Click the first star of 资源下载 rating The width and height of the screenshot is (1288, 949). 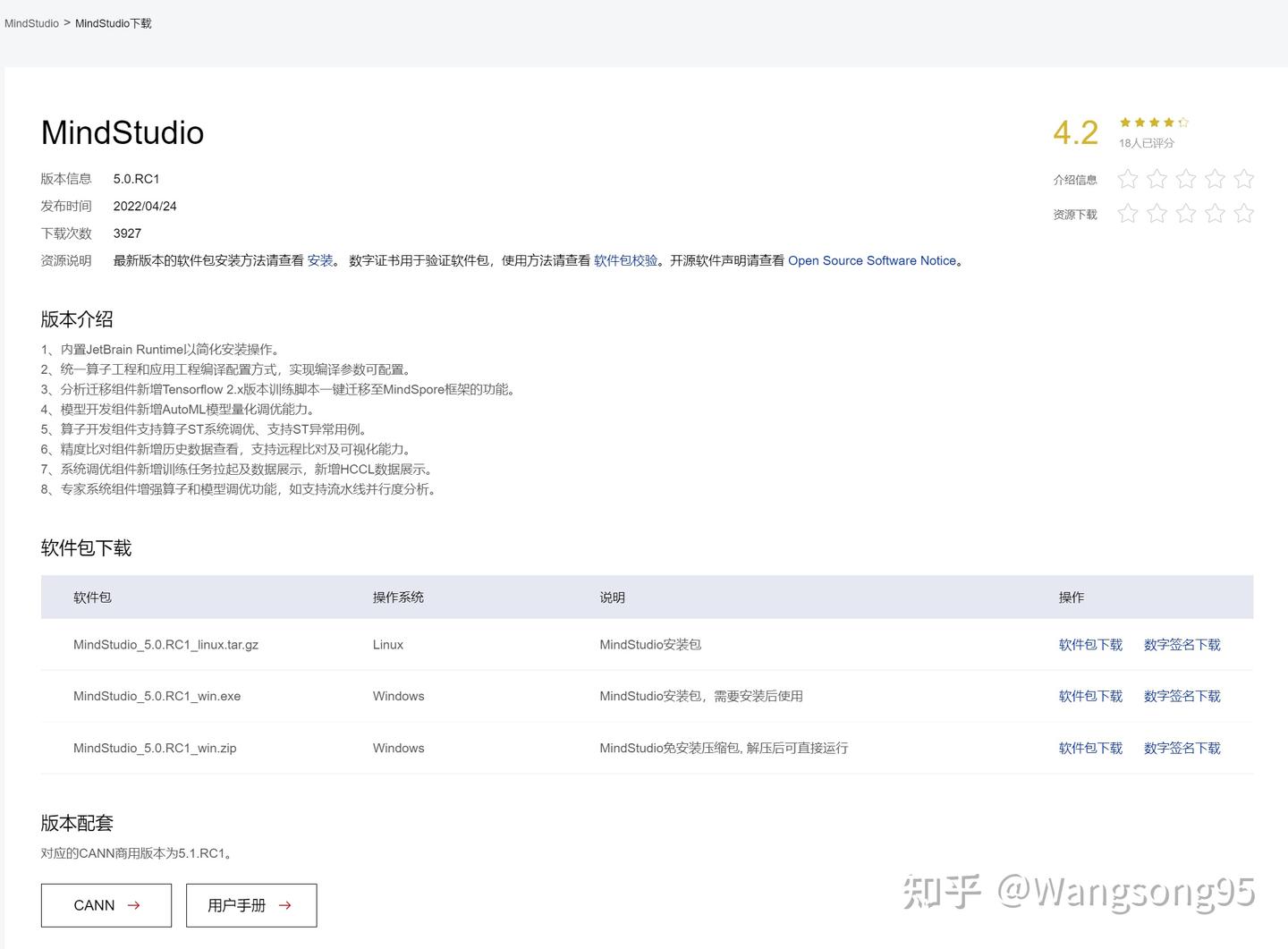[1128, 214]
